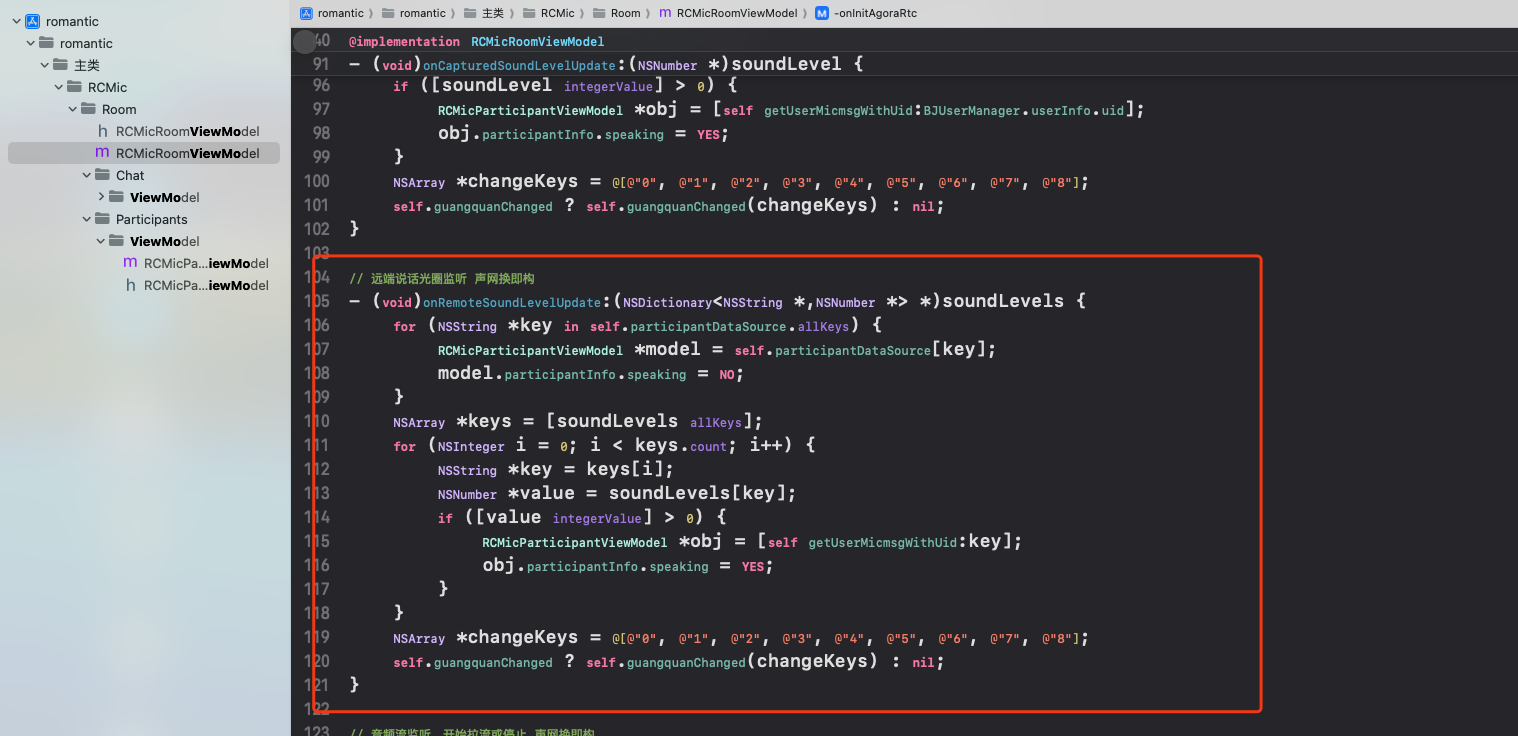Click the RCMic folder icon in the navigator

coord(74,87)
